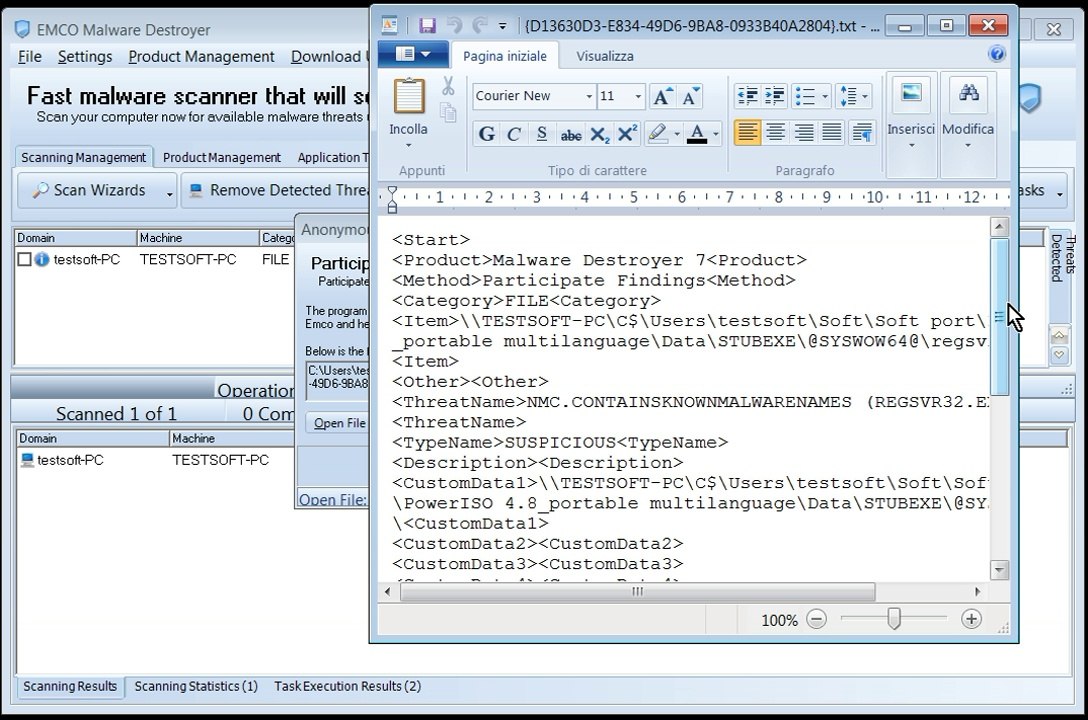The width and height of the screenshot is (1088, 720).
Task: Open the highlight color dropdown arrow
Action: (x=677, y=133)
